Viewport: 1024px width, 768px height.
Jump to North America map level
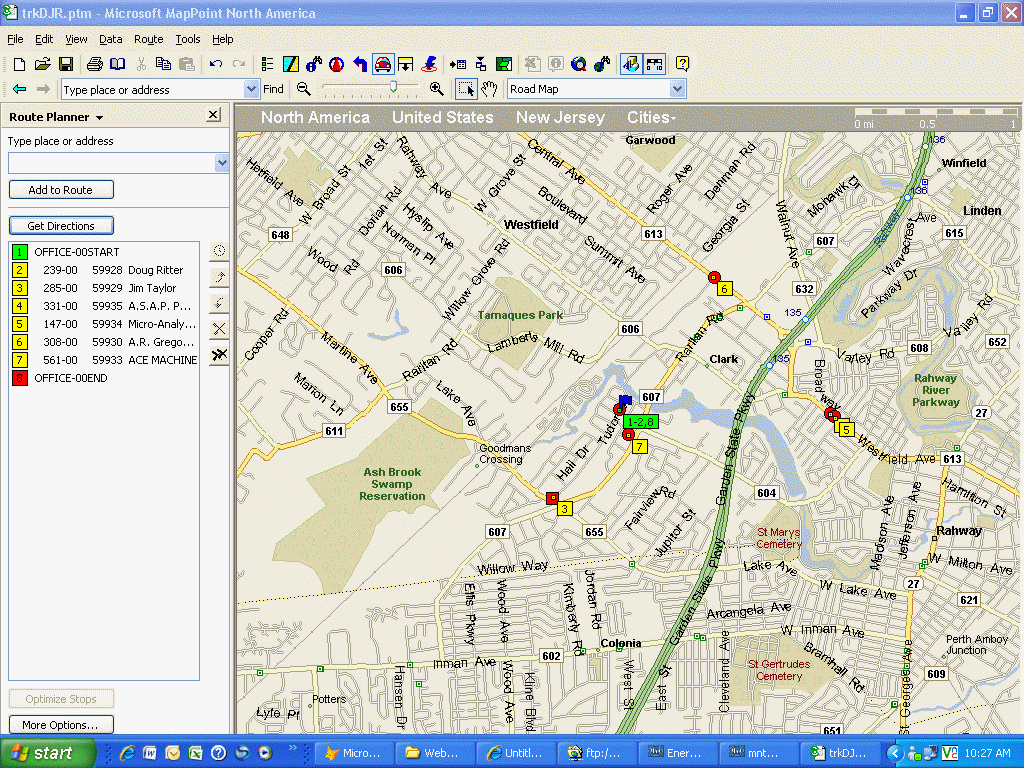315,118
